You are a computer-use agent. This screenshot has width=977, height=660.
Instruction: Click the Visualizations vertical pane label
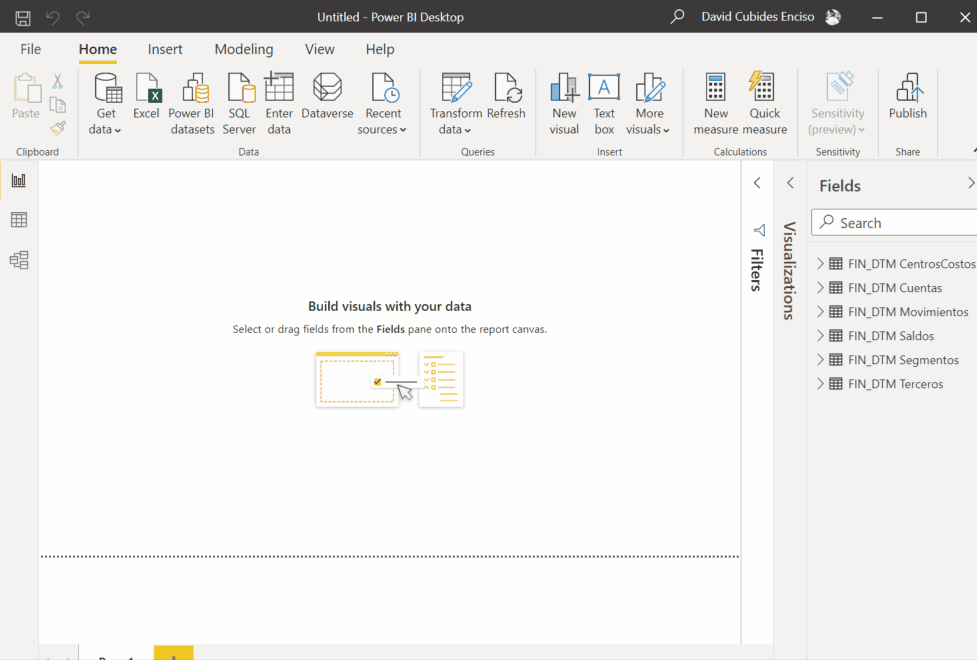789,271
